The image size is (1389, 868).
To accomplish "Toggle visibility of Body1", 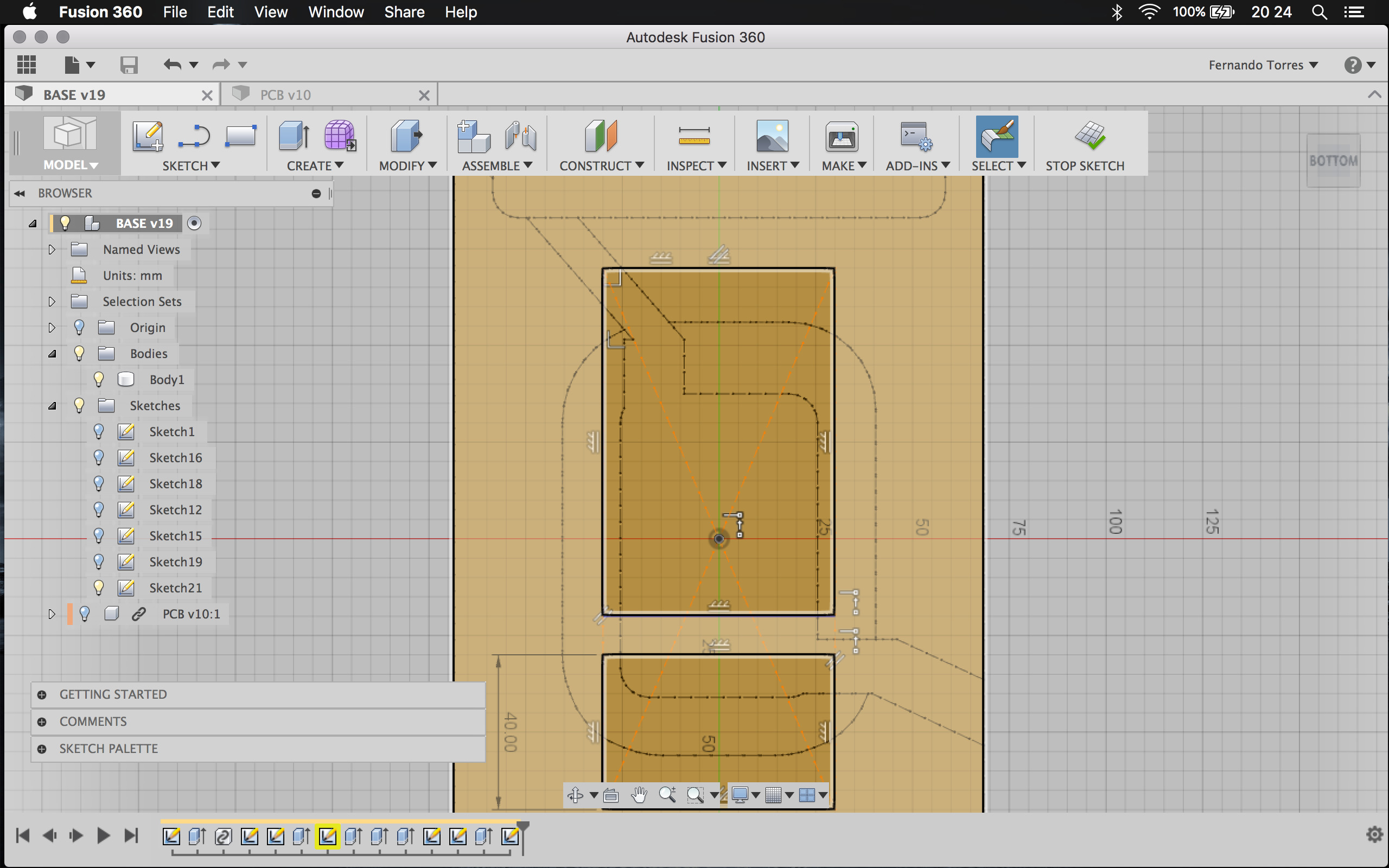I will 99,379.
